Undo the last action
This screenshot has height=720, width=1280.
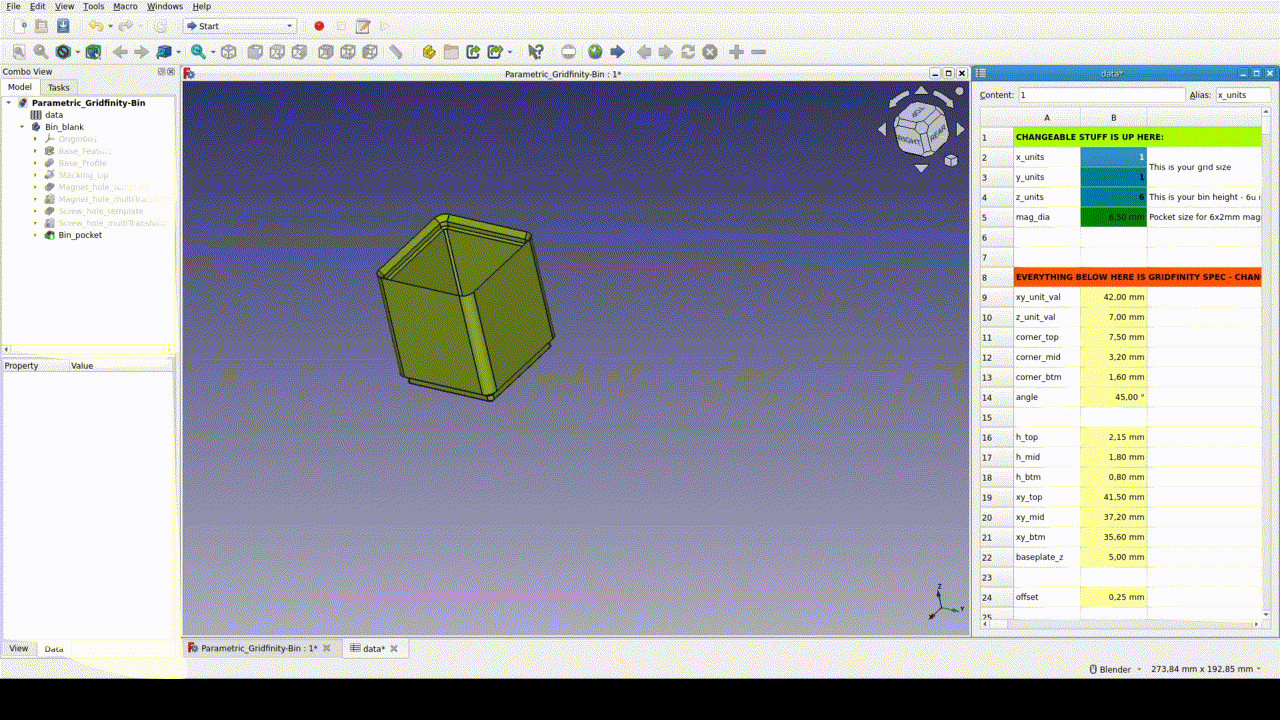pyautogui.click(x=94, y=26)
